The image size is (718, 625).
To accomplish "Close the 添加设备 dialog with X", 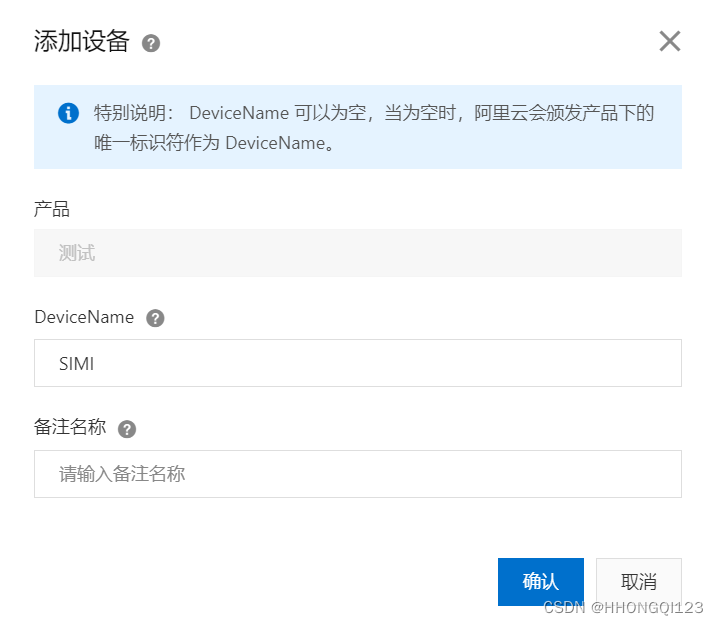I will (x=669, y=41).
